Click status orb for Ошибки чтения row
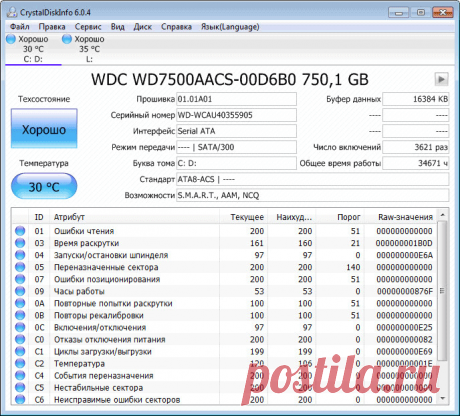The image size is (460, 416). point(20,231)
